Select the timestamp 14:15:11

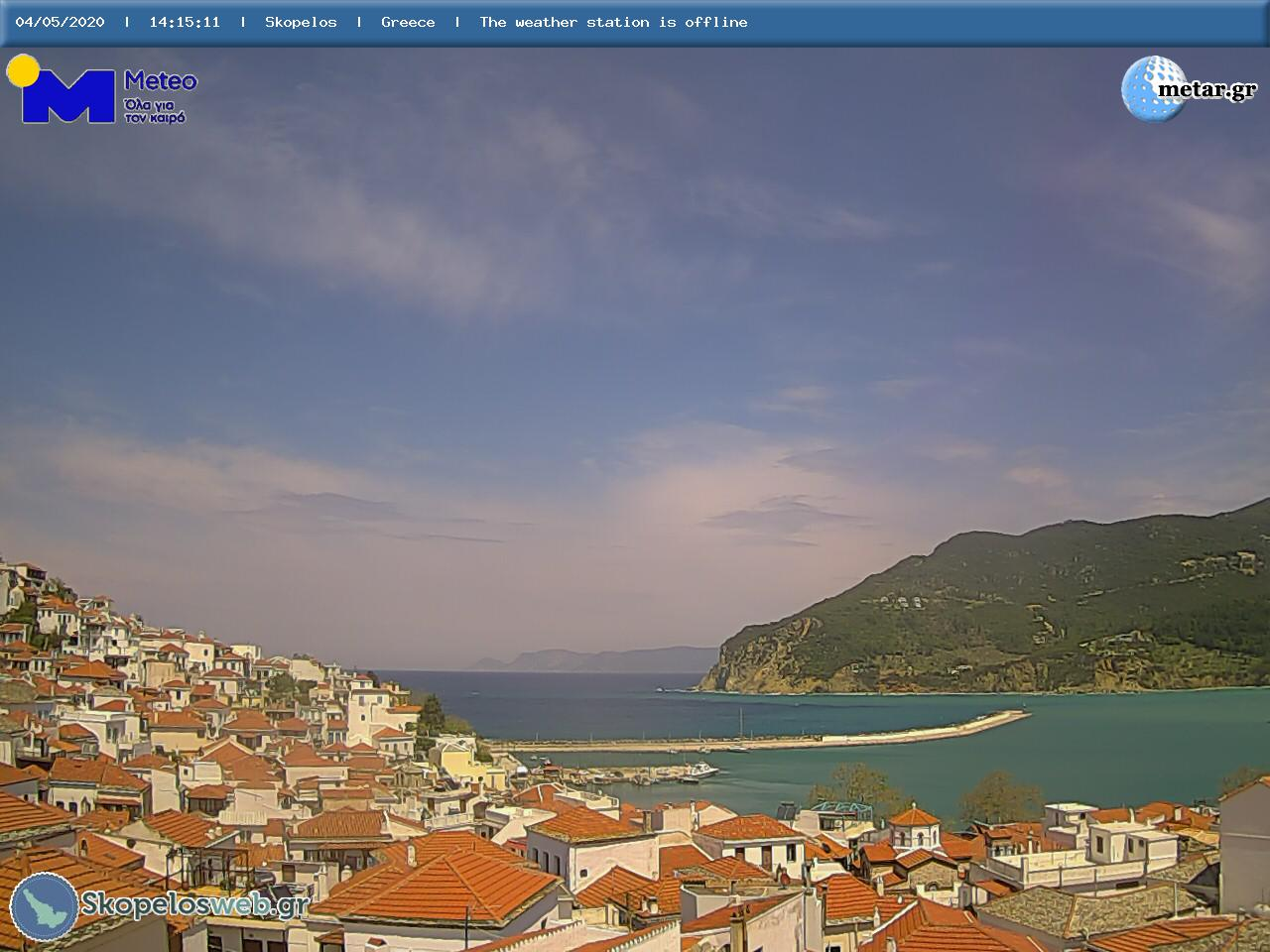point(185,22)
